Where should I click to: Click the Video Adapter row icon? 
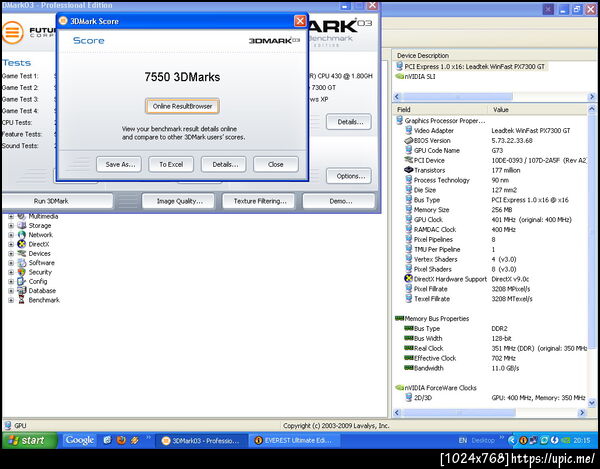[409, 130]
